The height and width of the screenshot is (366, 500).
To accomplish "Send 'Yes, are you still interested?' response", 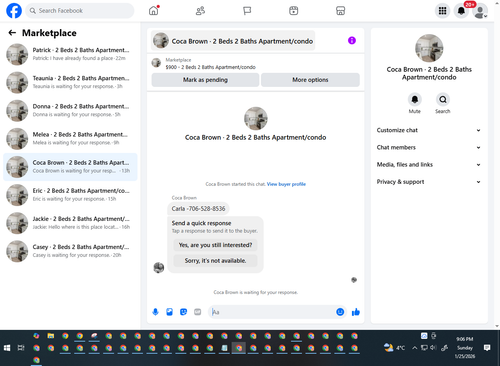I will pyautogui.click(x=215, y=245).
